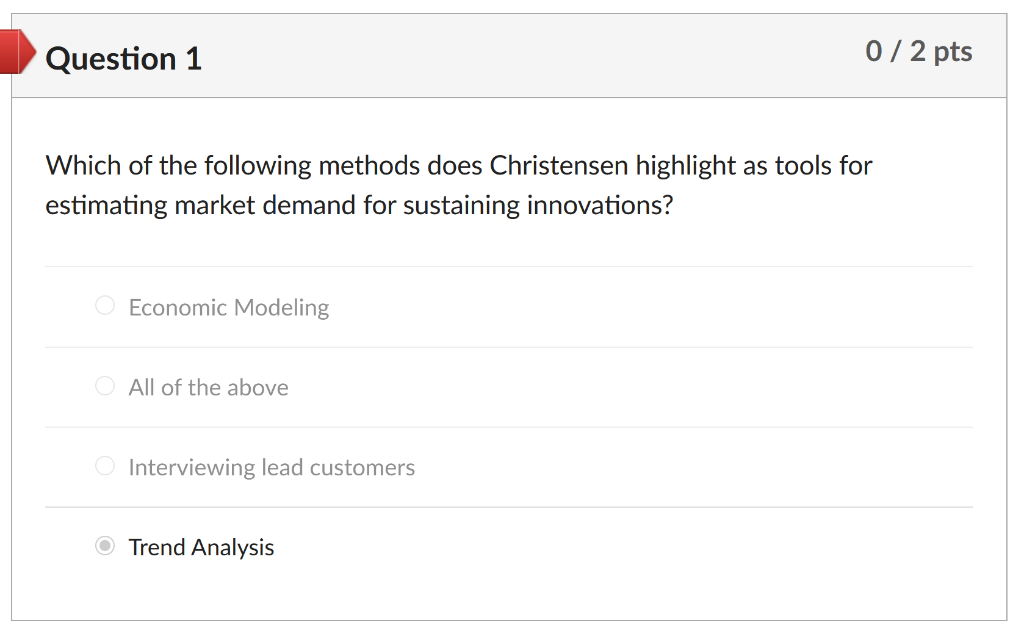Select the All of the above radio button
1024x634 pixels.
point(104,385)
